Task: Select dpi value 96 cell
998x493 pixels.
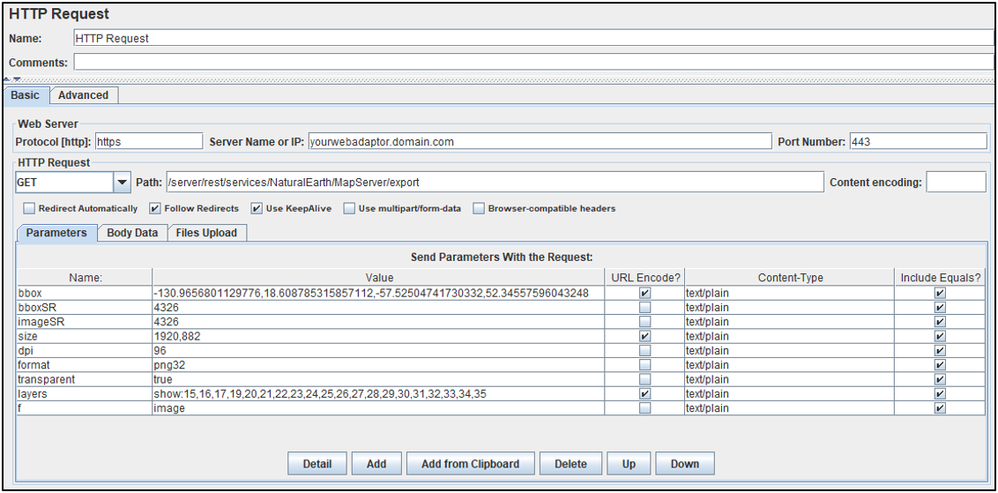Action: tap(378, 351)
